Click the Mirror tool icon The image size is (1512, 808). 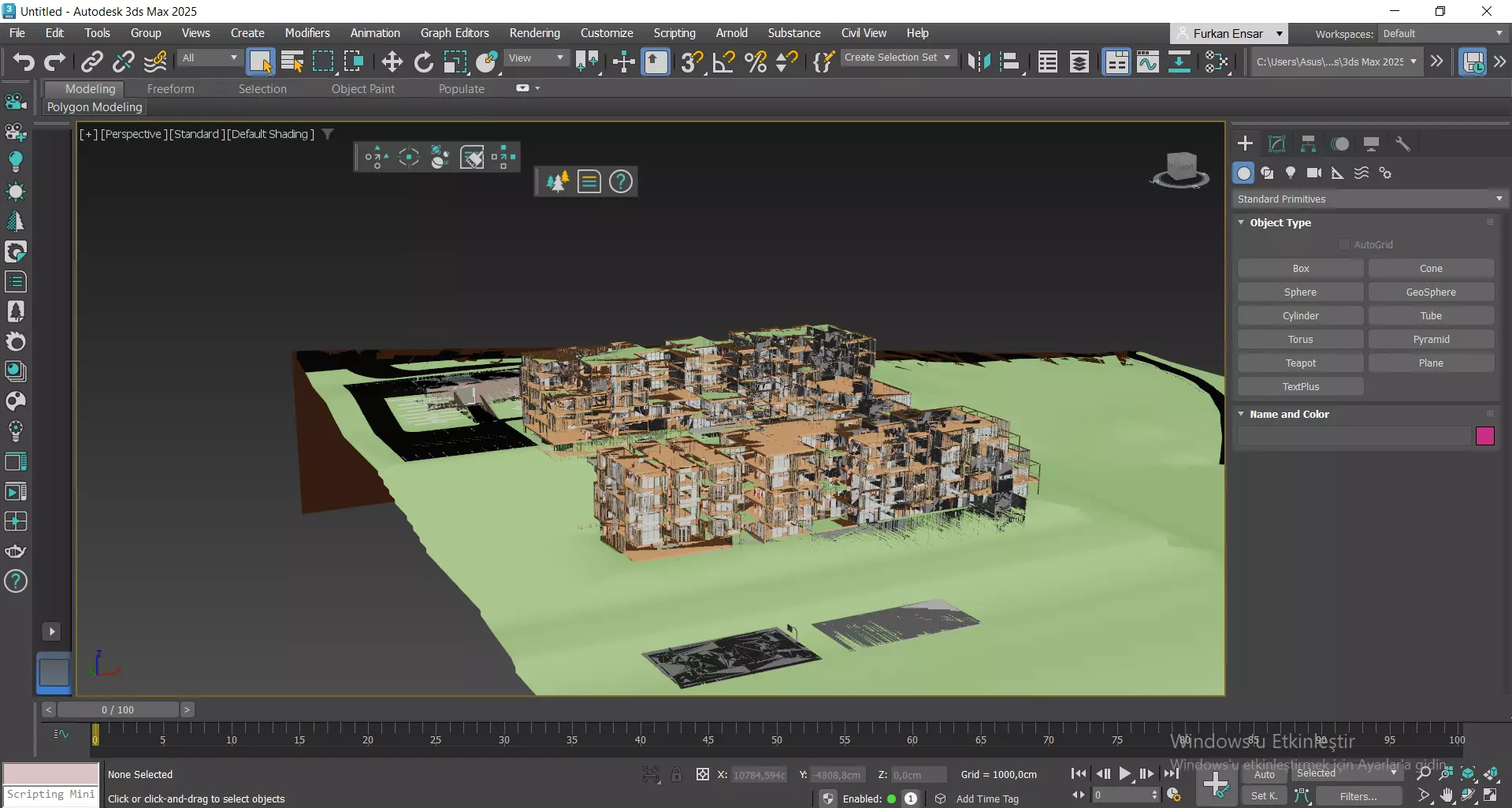pyautogui.click(x=979, y=61)
